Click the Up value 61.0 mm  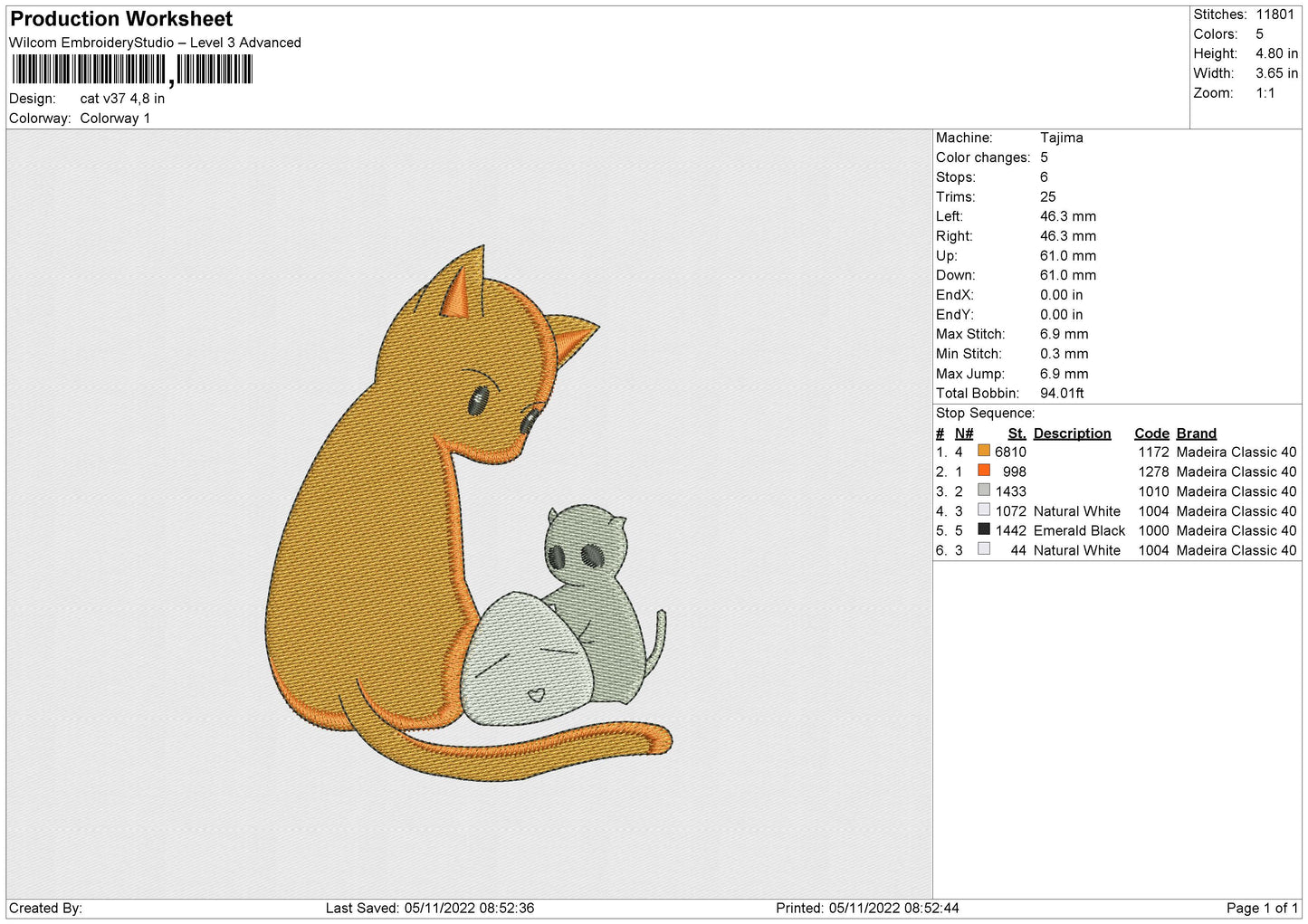pos(1067,256)
